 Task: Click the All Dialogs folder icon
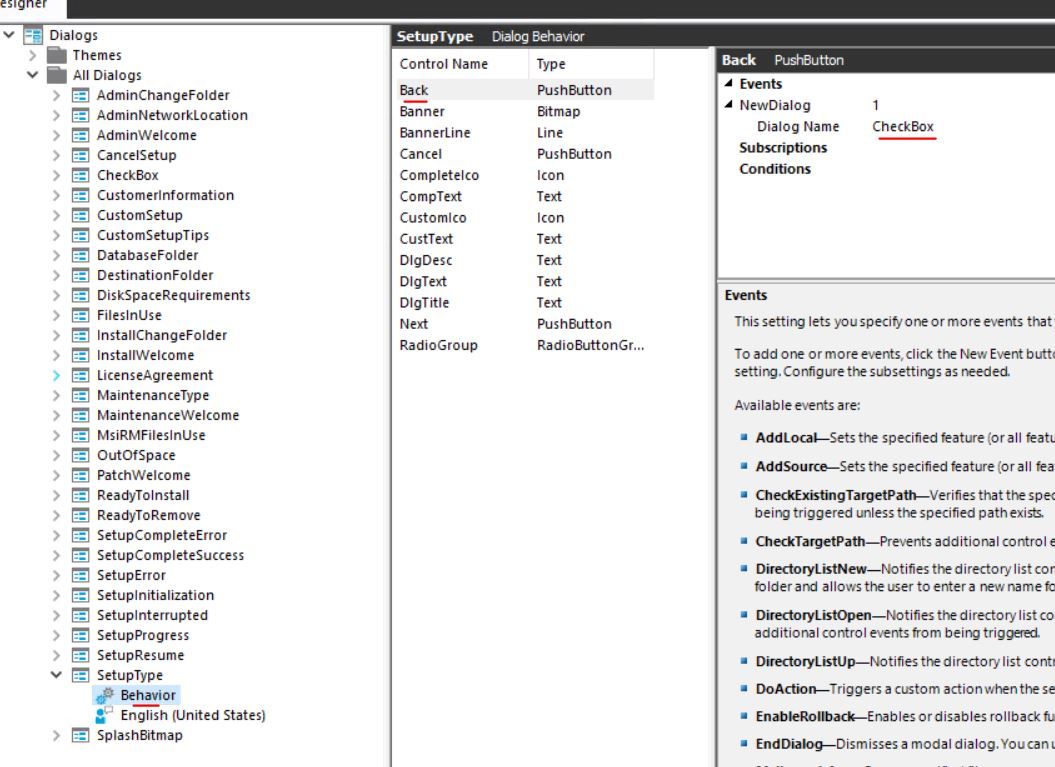point(57,75)
